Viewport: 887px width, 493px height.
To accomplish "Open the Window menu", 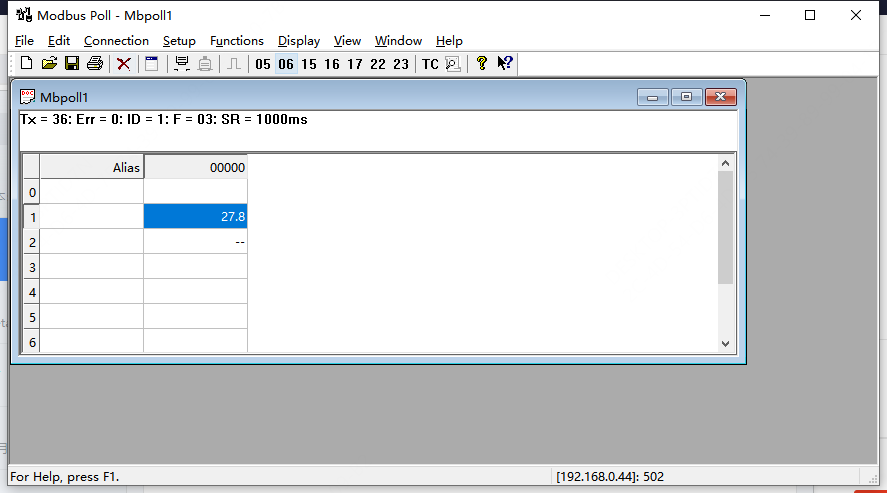I will click(x=399, y=41).
